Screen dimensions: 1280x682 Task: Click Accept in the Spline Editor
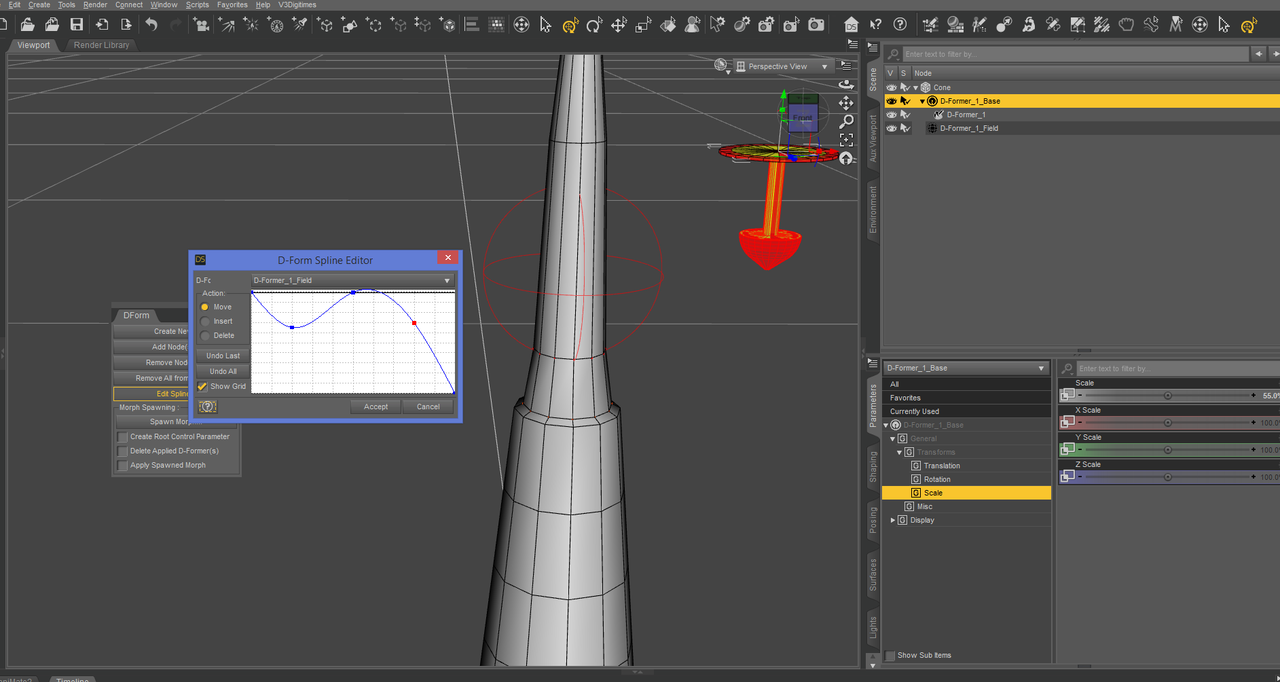[x=376, y=406]
